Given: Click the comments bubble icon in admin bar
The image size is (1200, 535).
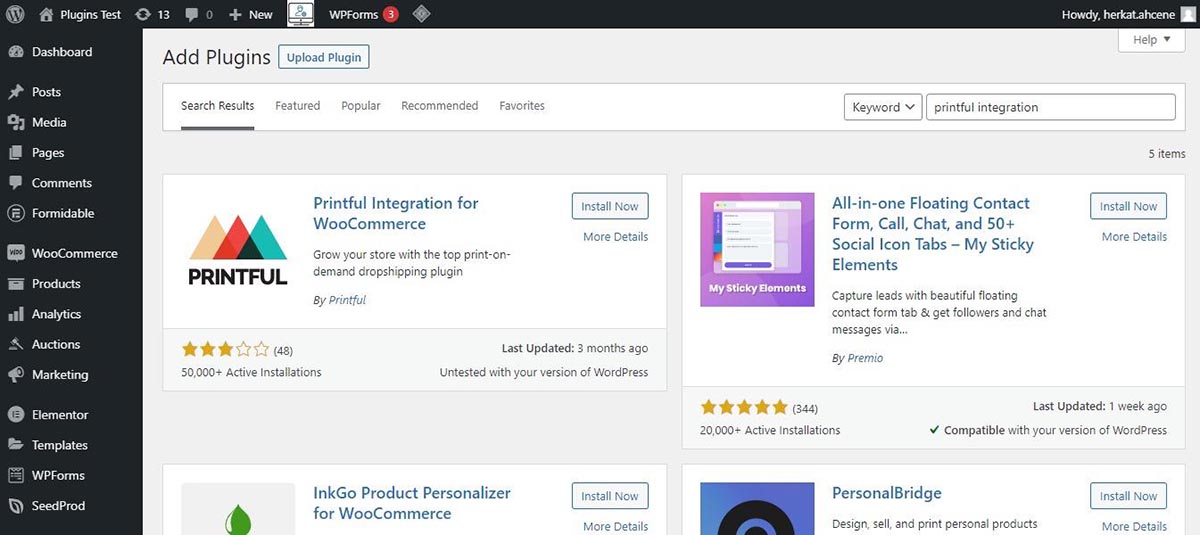Looking at the screenshot, I should [192, 14].
